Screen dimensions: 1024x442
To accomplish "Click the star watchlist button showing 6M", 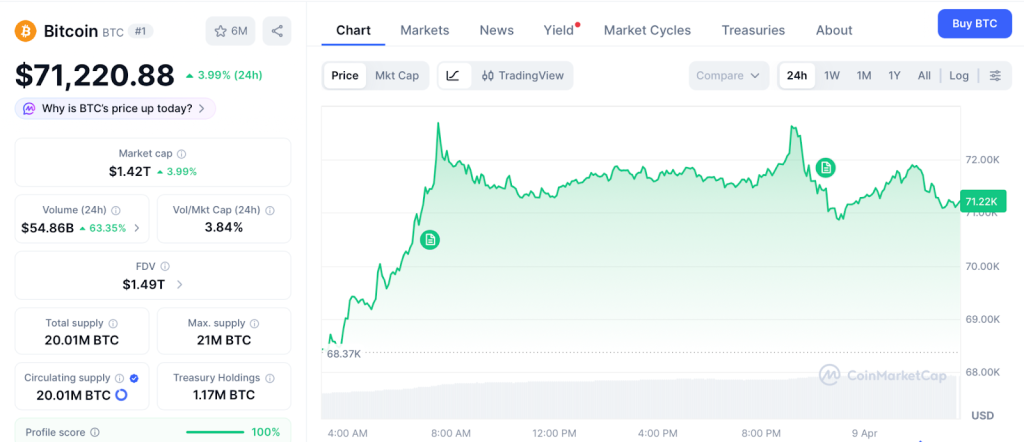I will (230, 31).
